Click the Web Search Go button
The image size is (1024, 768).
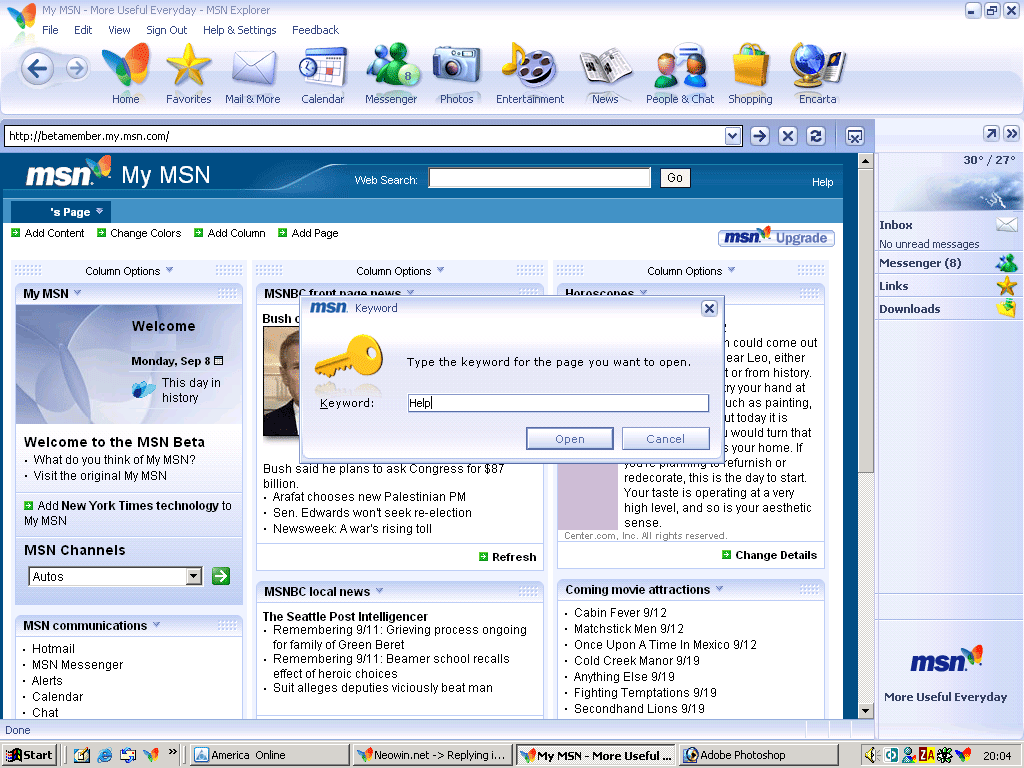tap(674, 177)
